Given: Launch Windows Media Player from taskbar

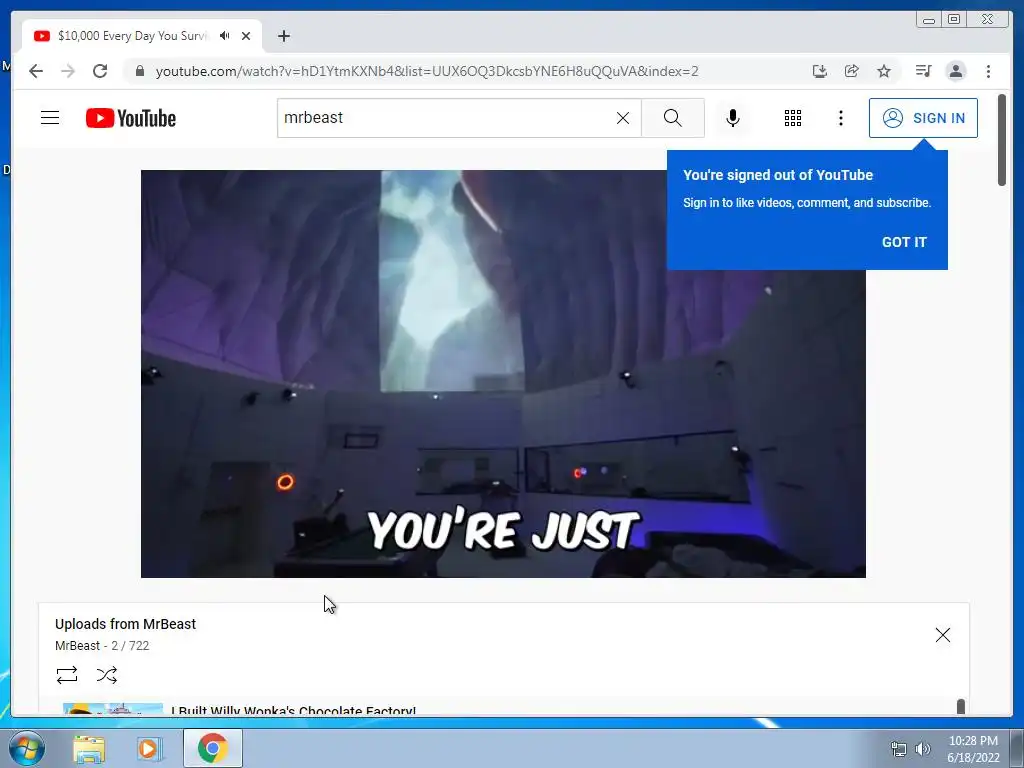Looking at the screenshot, I should coord(148,749).
